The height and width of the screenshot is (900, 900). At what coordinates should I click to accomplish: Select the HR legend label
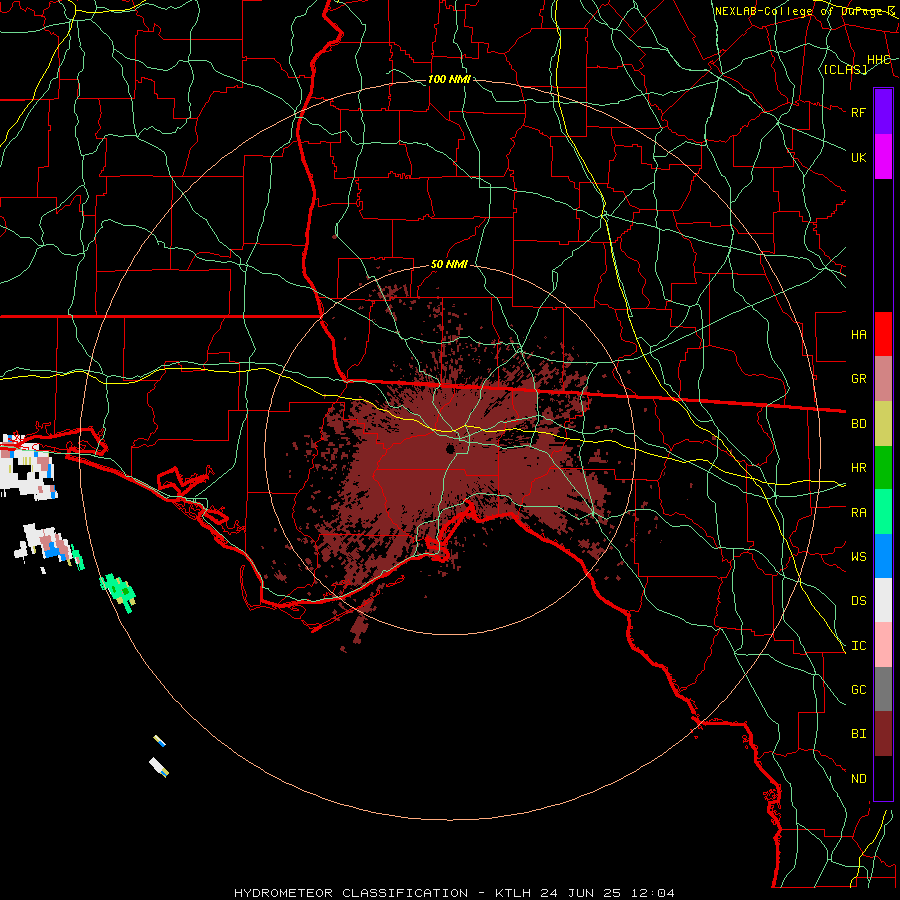[859, 468]
